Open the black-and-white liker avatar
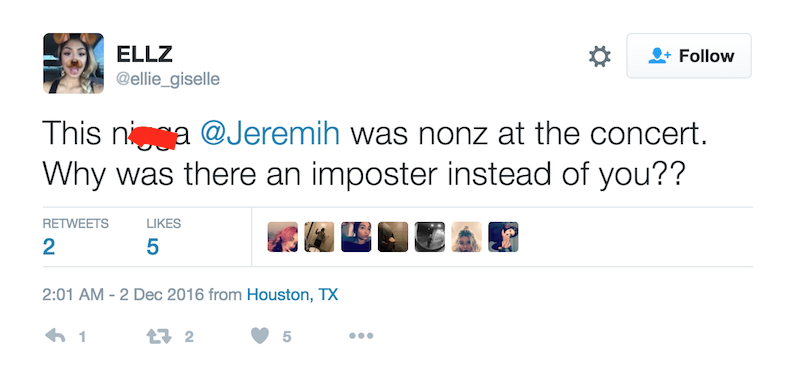800x375 pixels. click(x=430, y=237)
